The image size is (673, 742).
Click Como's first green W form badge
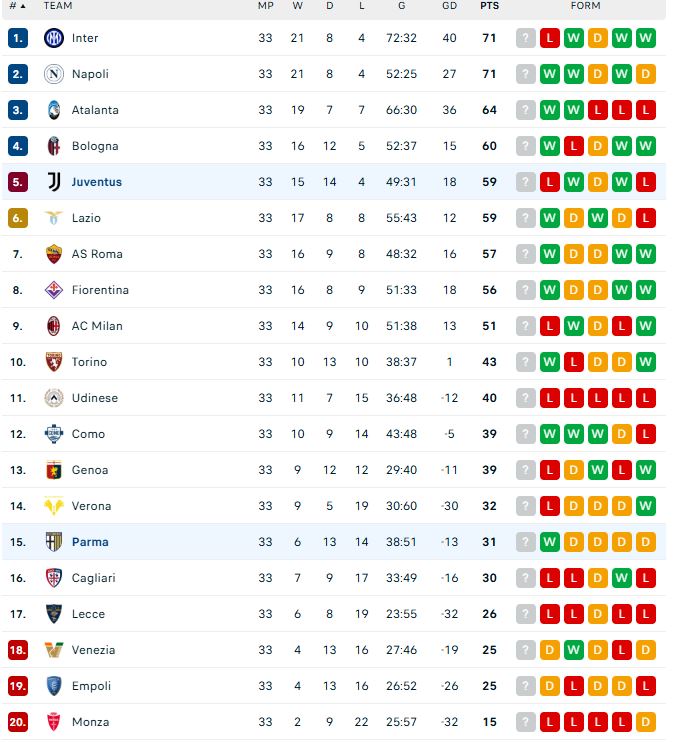click(x=549, y=434)
